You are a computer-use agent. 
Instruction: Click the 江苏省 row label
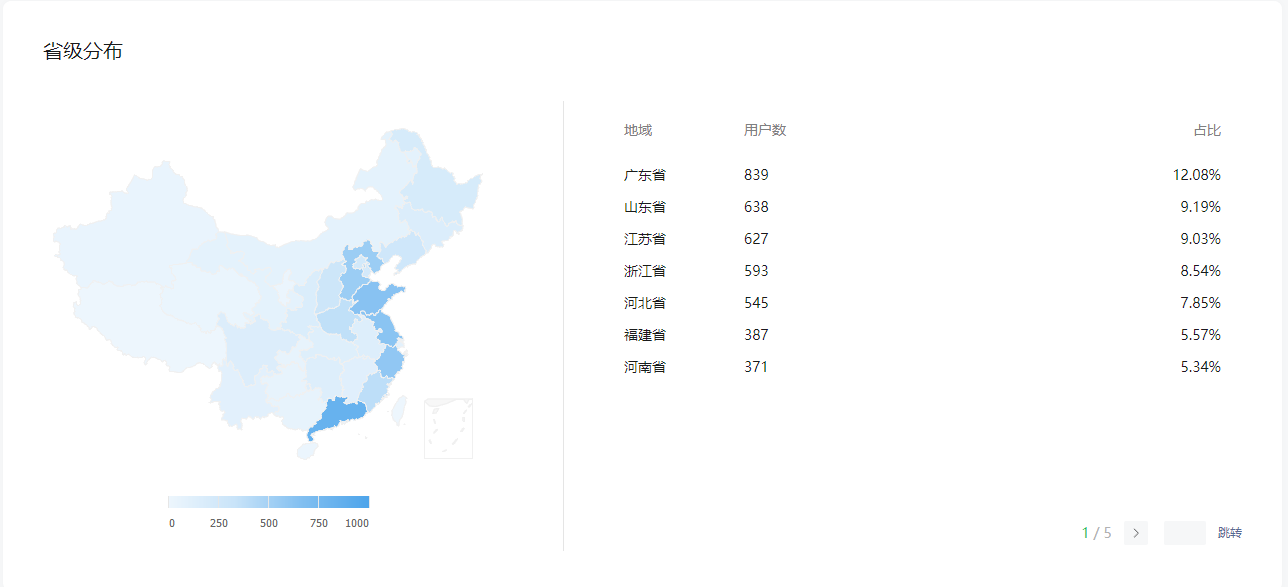point(645,239)
